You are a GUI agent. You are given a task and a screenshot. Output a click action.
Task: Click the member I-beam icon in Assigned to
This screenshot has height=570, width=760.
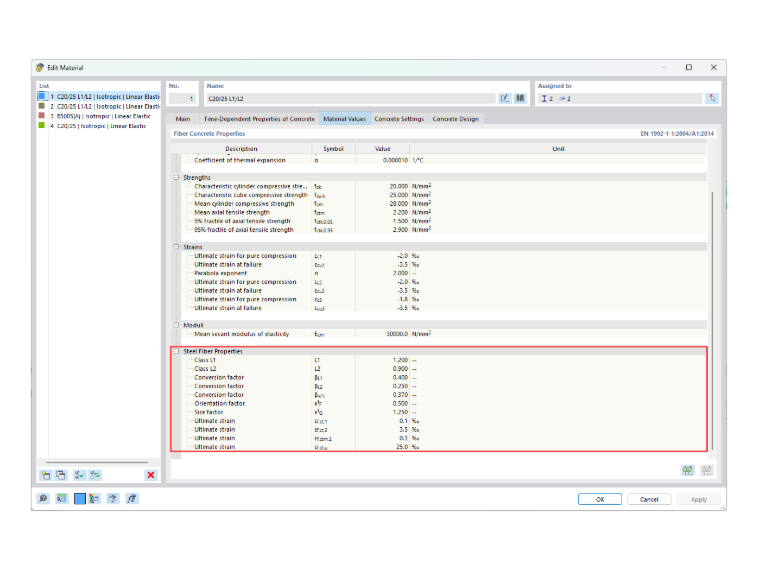click(x=544, y=98)
